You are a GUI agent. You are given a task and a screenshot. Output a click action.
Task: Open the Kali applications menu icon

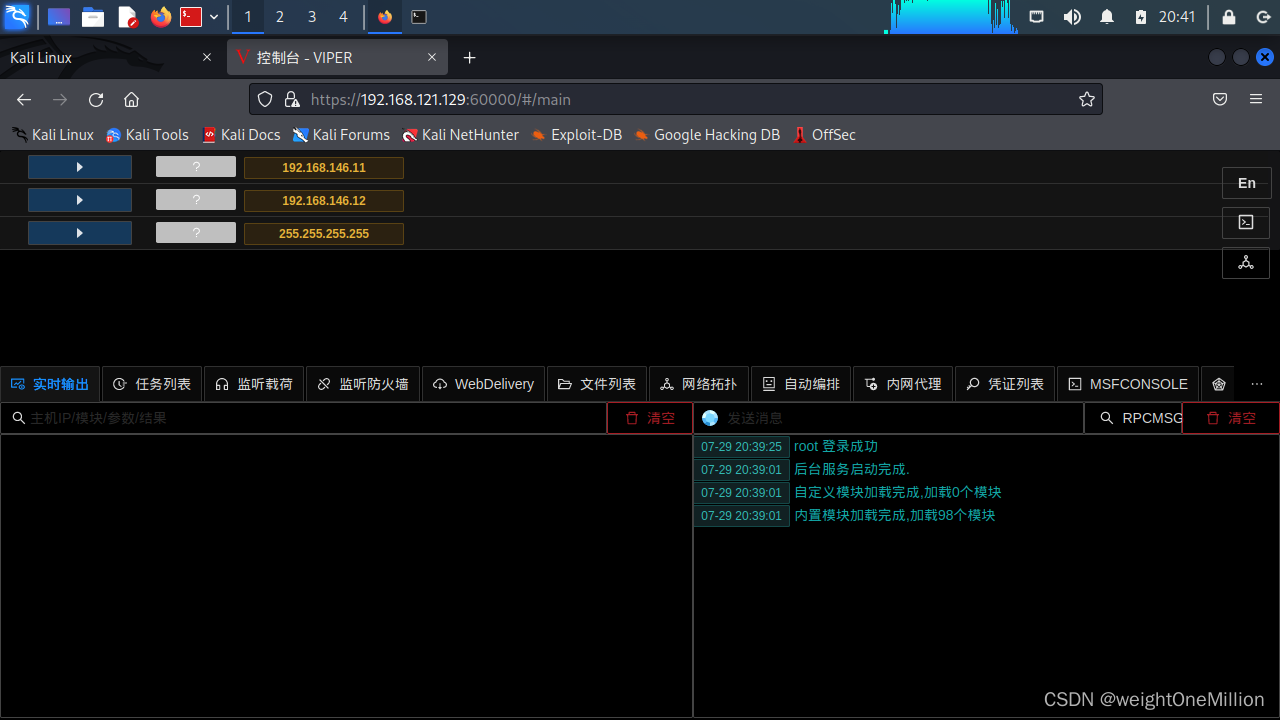[16, 16]
